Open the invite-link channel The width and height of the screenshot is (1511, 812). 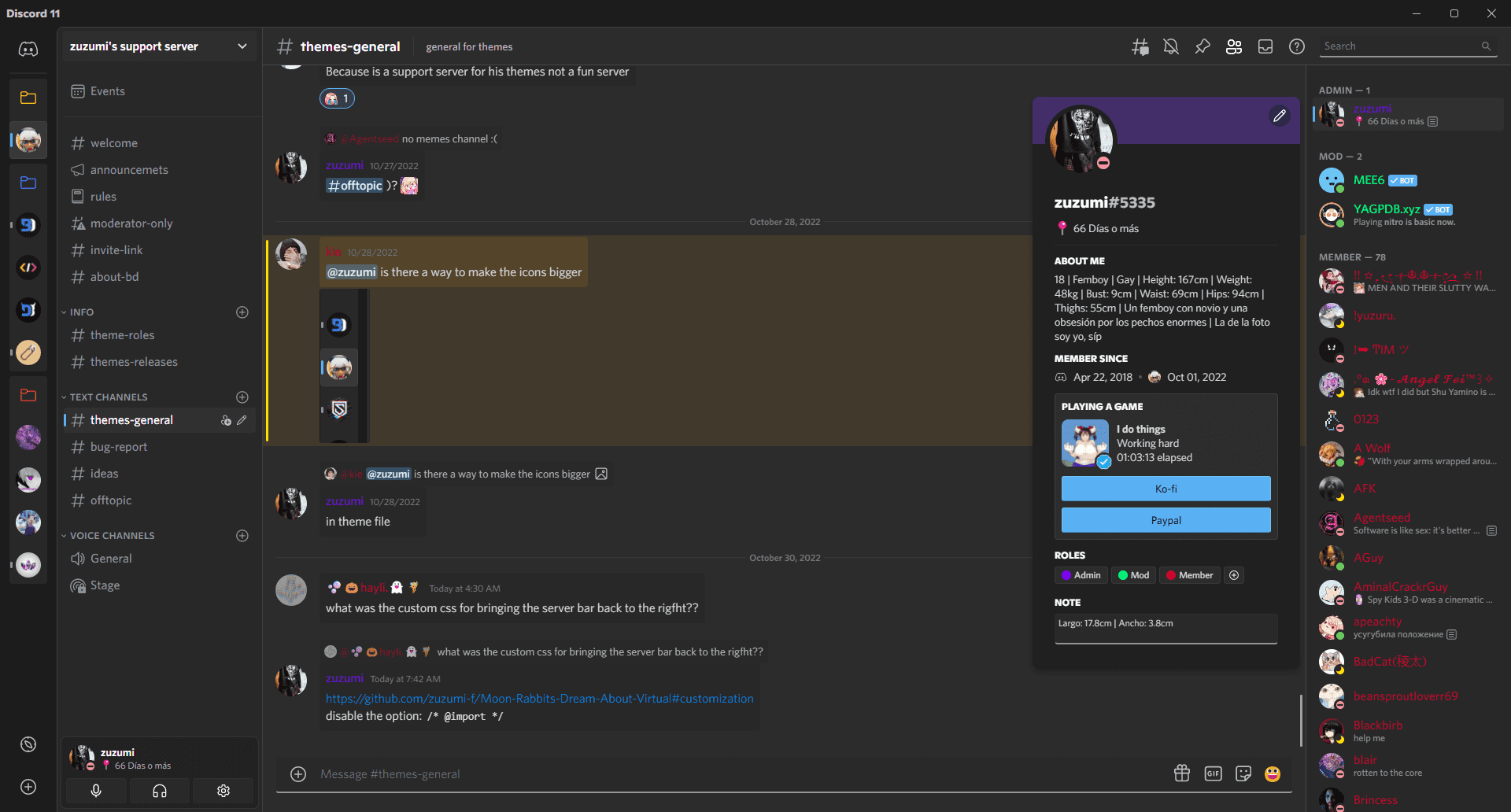pos(159,250)
